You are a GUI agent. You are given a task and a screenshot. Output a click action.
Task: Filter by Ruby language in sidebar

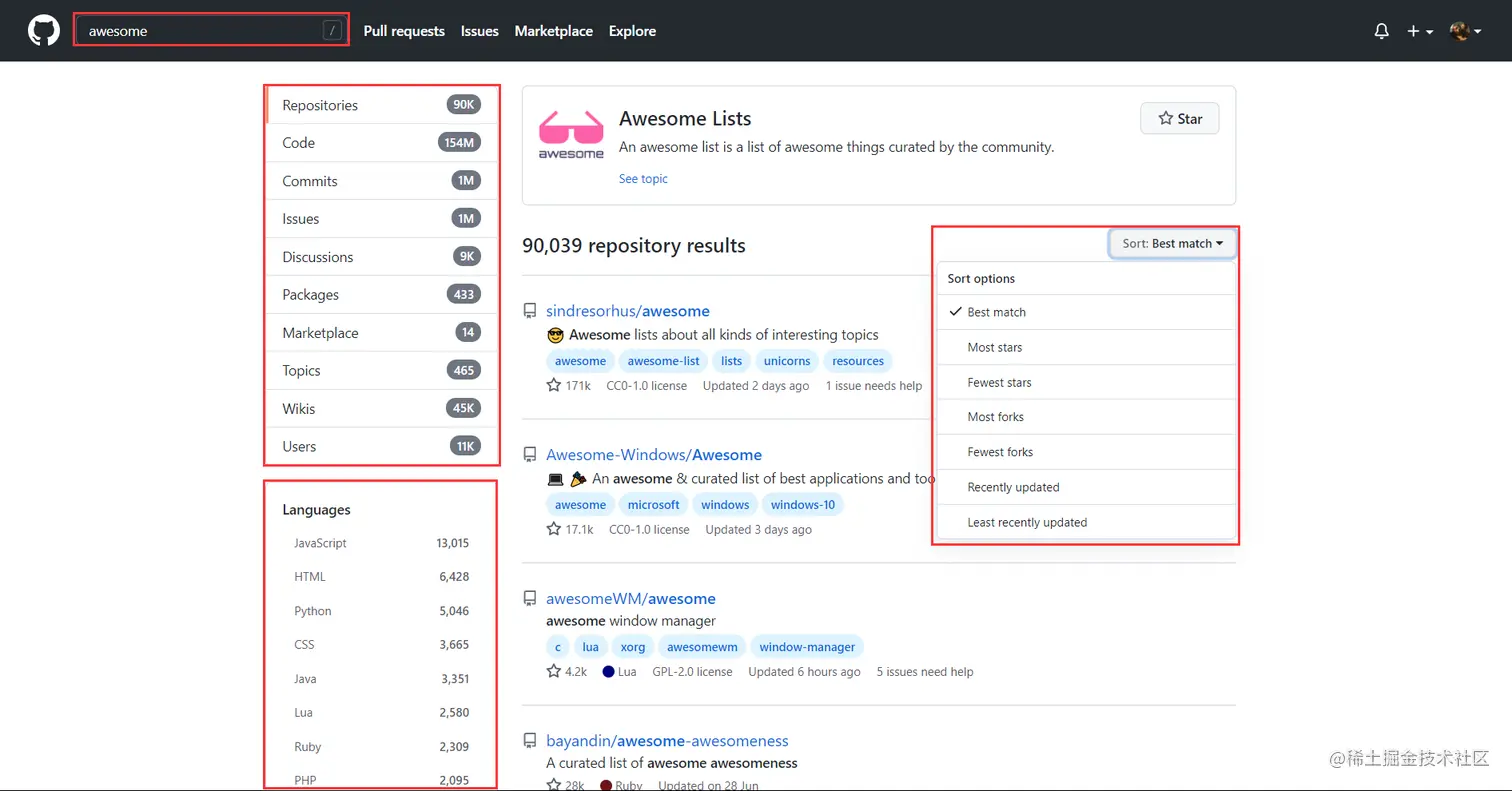coord(381,747)
